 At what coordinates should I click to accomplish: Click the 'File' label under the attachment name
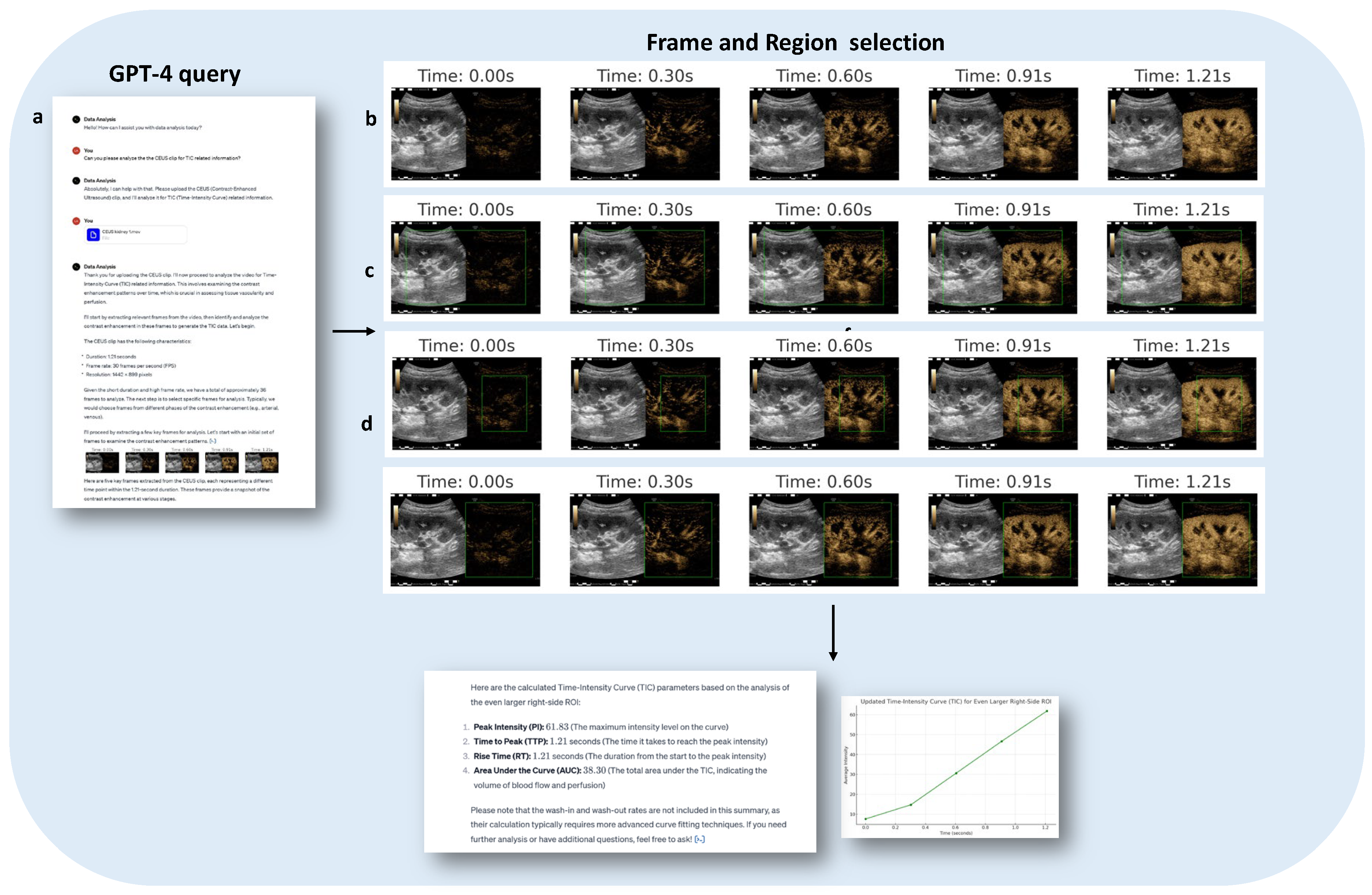pyautogui.click(x=106, y=239)
